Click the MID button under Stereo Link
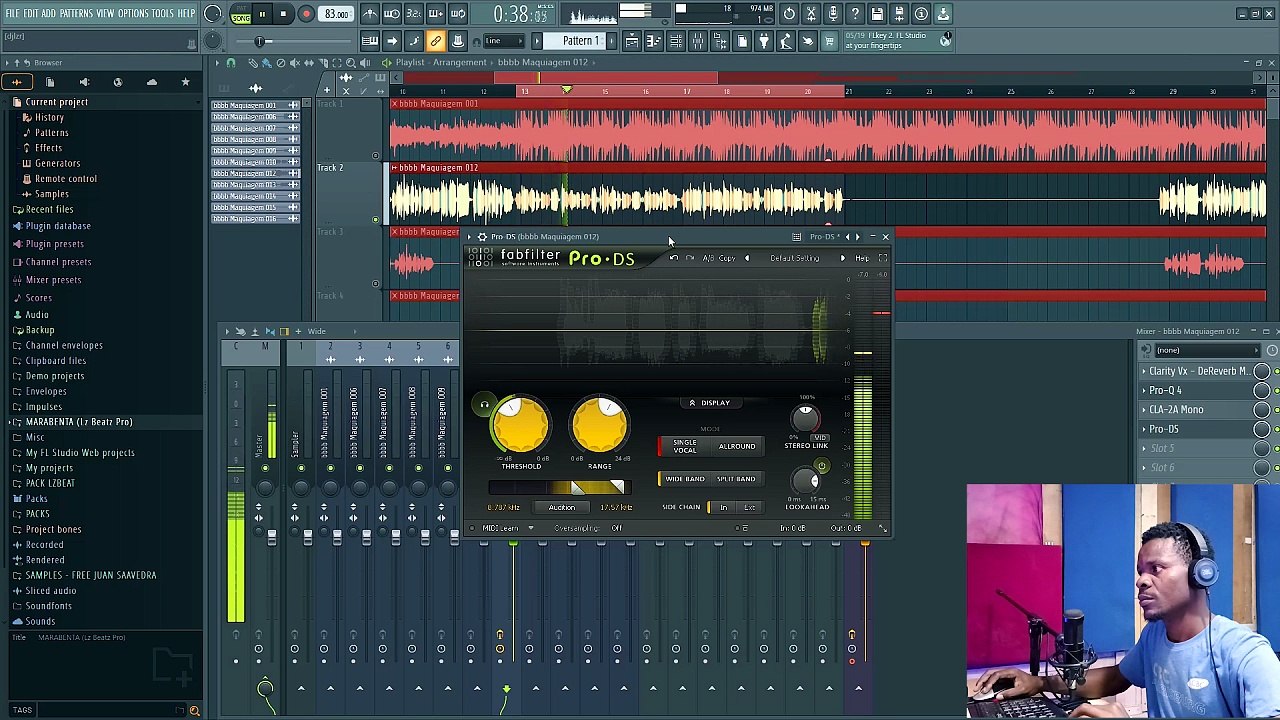This screenshot has width=1280, height=720. pos(820,438)
